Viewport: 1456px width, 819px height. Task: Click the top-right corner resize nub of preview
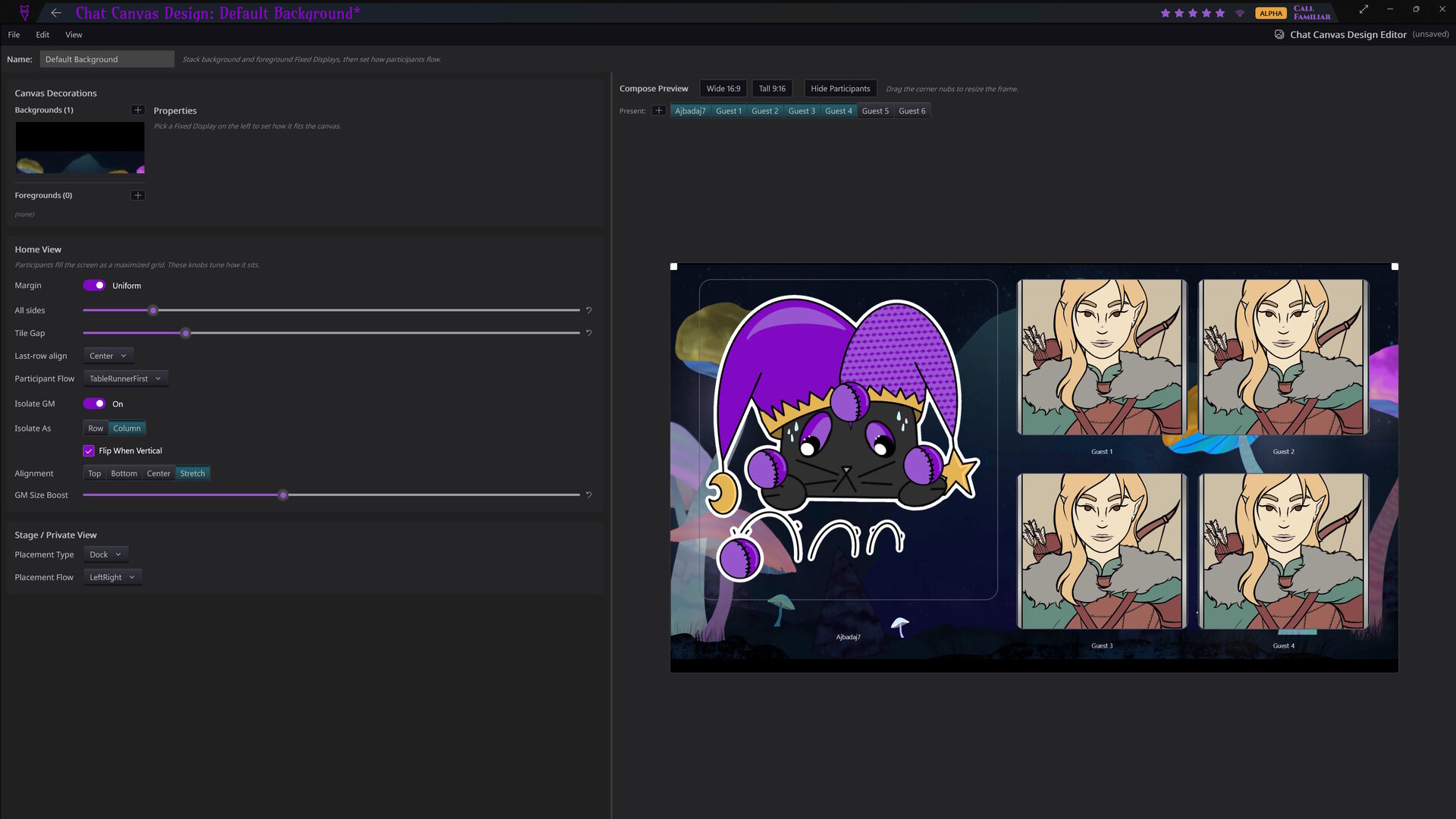tap(1395, 267)
